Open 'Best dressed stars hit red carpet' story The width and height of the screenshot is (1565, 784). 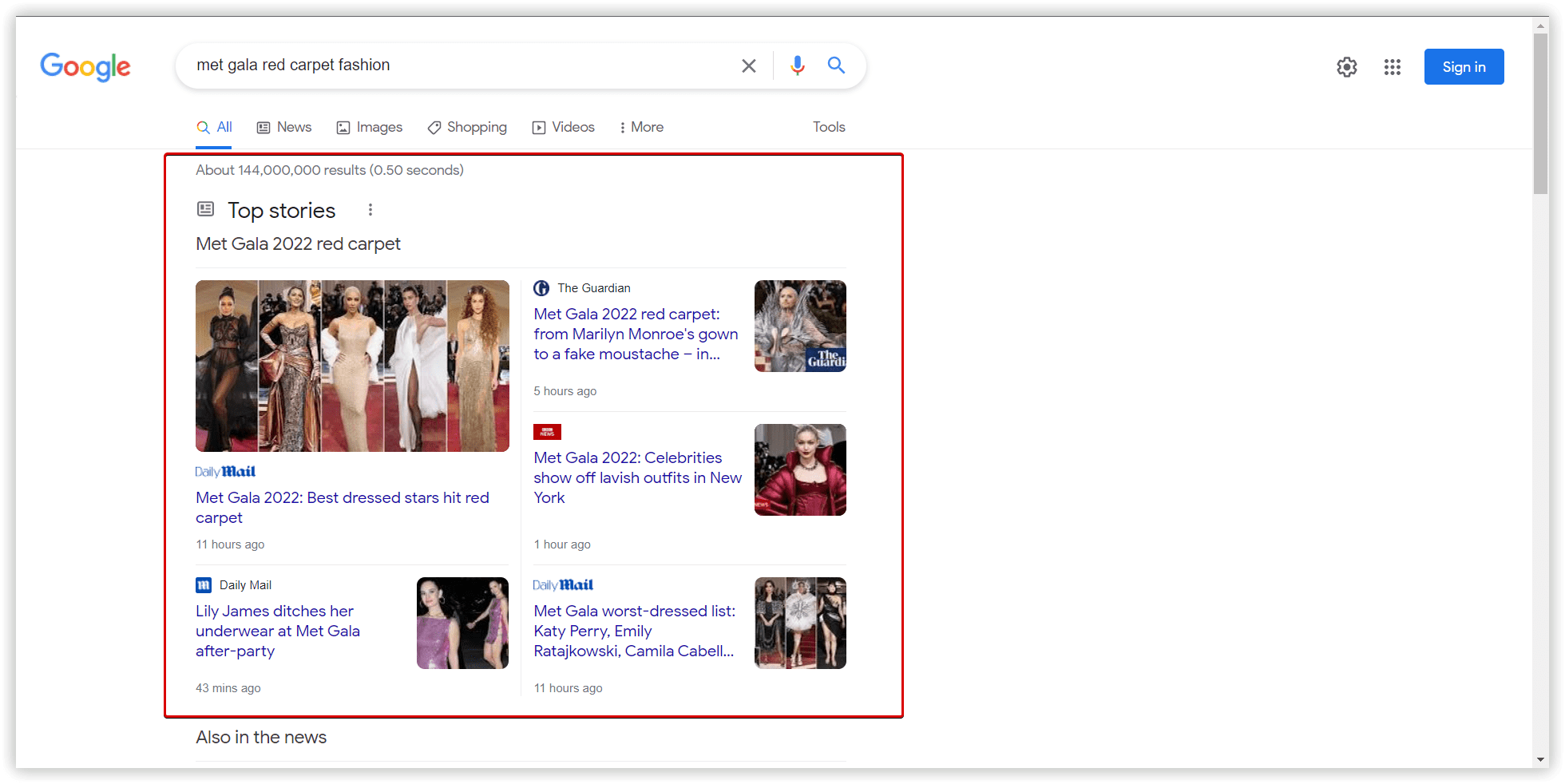point(343,508)
